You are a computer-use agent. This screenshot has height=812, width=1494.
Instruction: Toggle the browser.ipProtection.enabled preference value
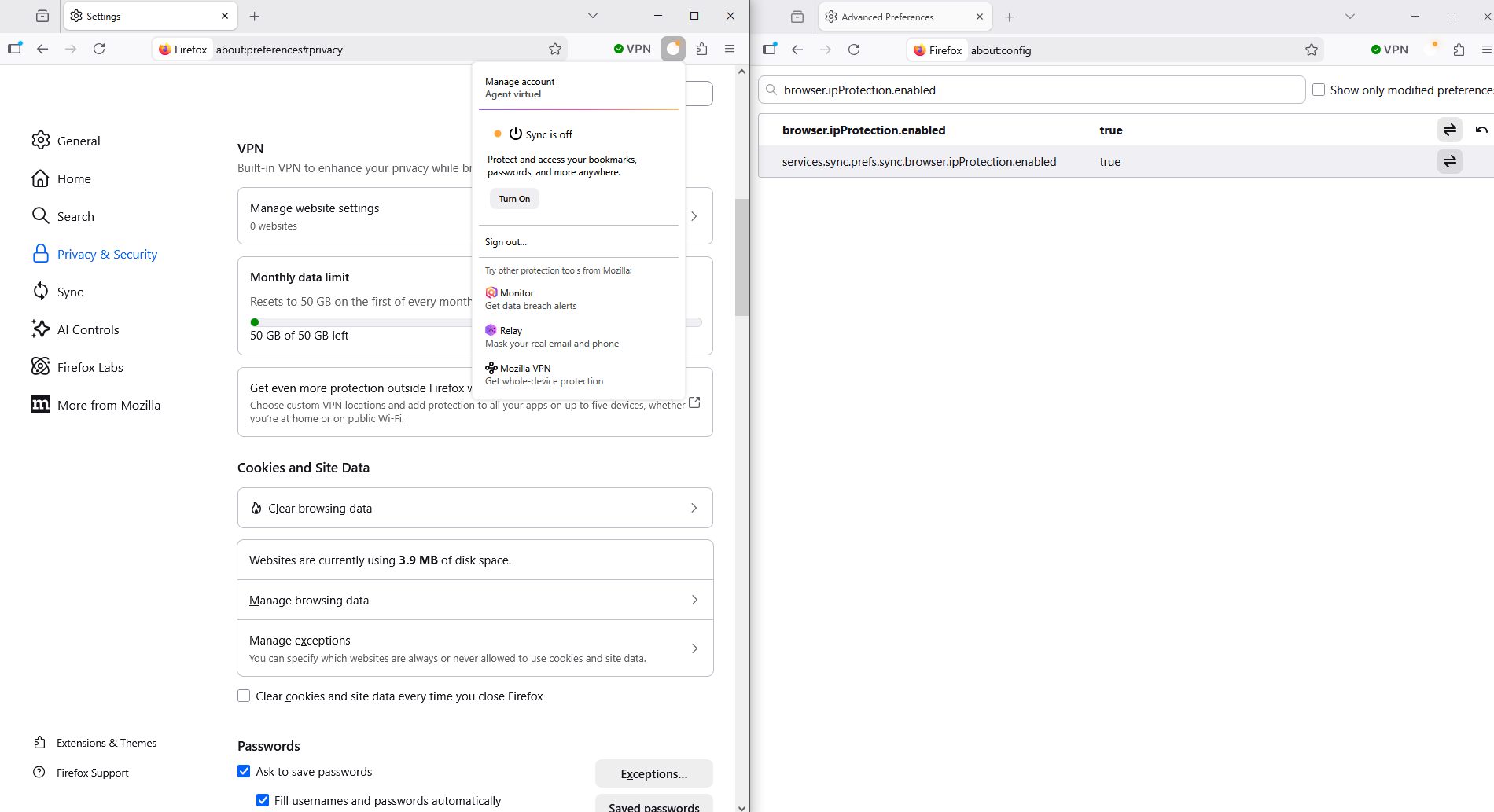click(1449, 130)
